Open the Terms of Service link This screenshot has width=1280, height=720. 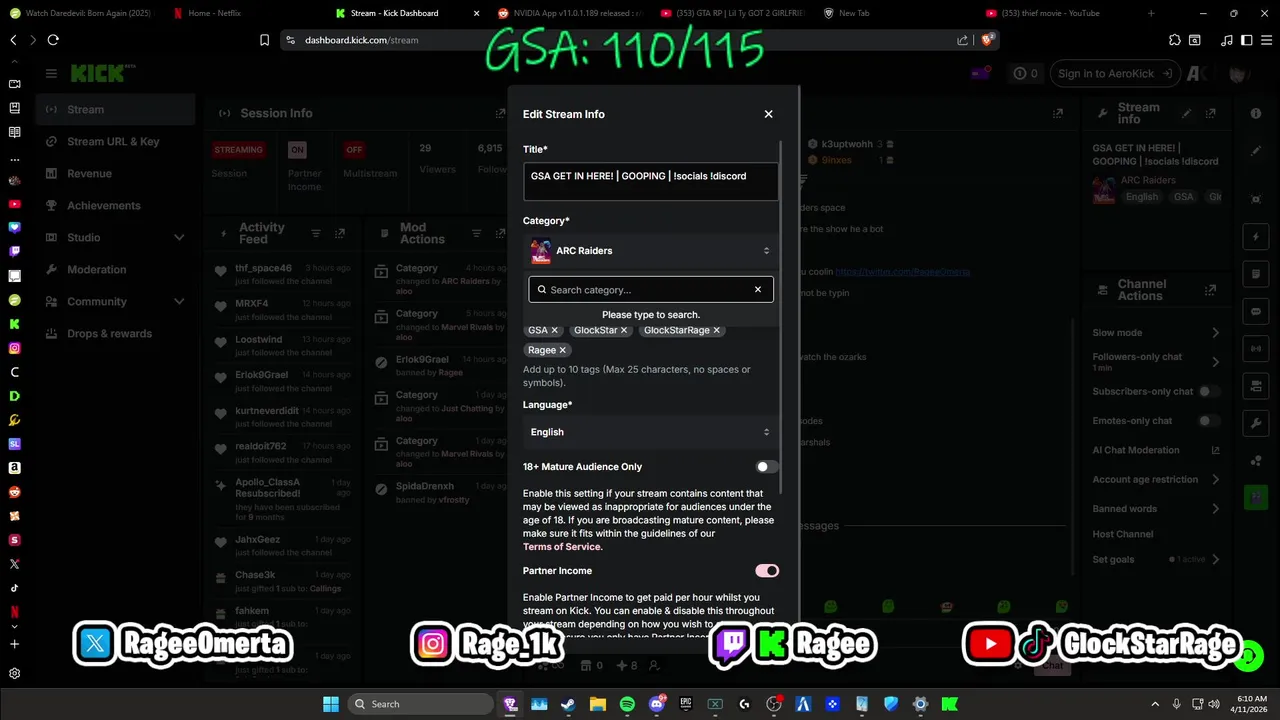pyautogui.click(x=562, y=547)
